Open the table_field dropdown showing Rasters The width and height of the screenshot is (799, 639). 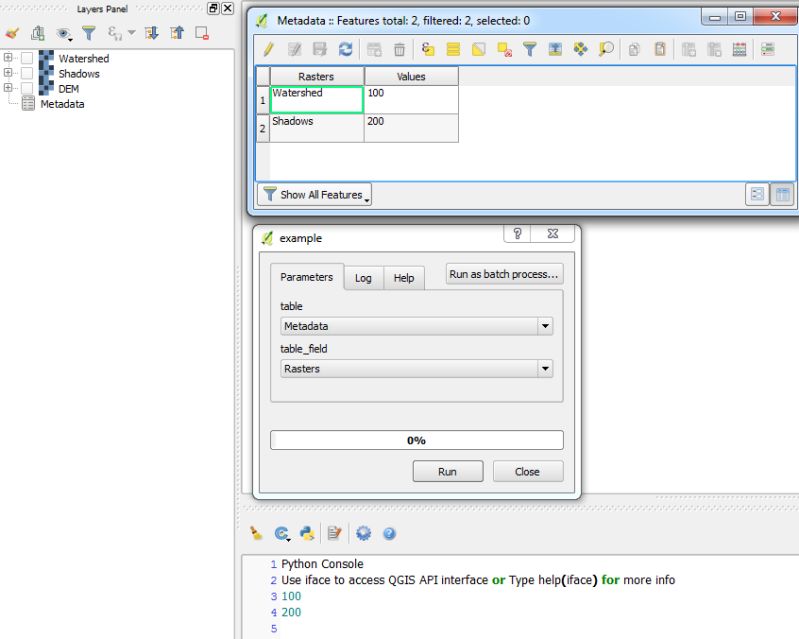416,368
